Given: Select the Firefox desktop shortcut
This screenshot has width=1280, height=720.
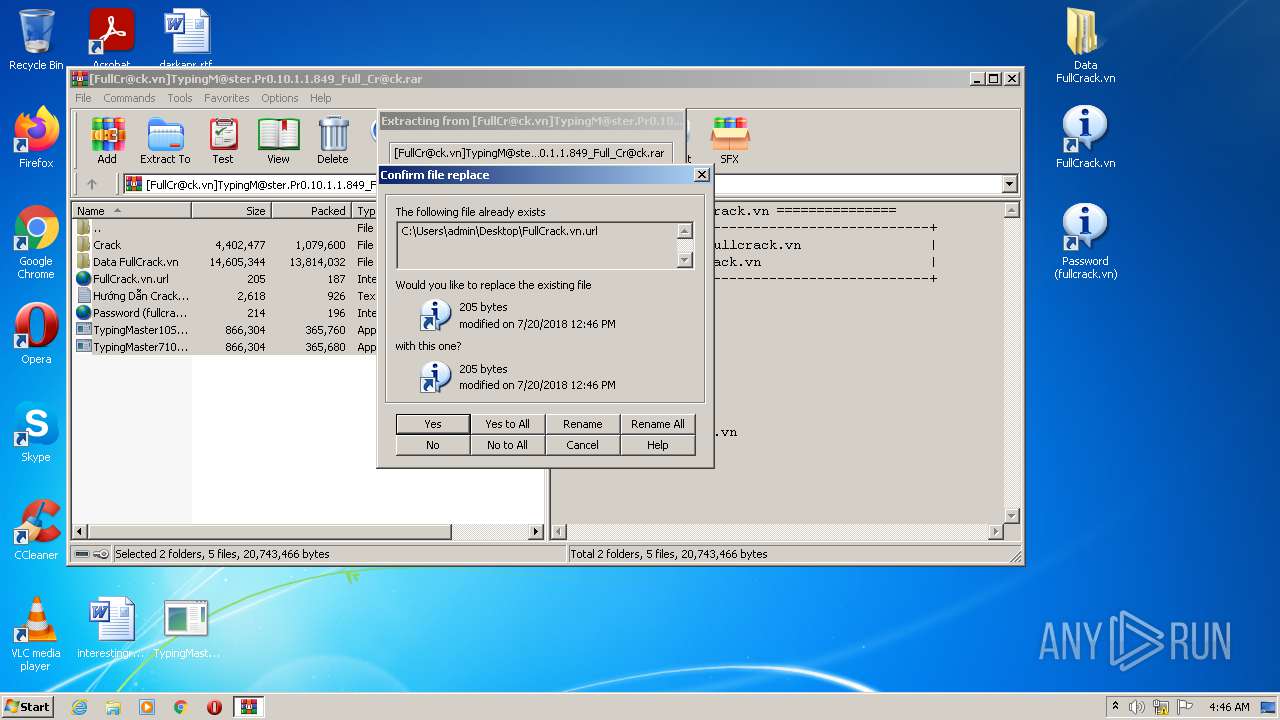Looking at the screenshot, I should click(x=36, y=138).
